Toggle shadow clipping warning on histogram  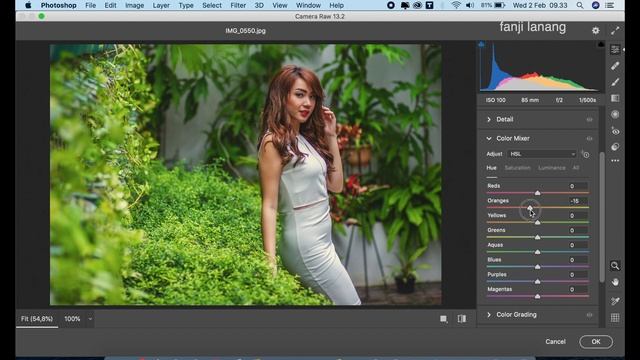pyautogui.click(x=482, y=44)
